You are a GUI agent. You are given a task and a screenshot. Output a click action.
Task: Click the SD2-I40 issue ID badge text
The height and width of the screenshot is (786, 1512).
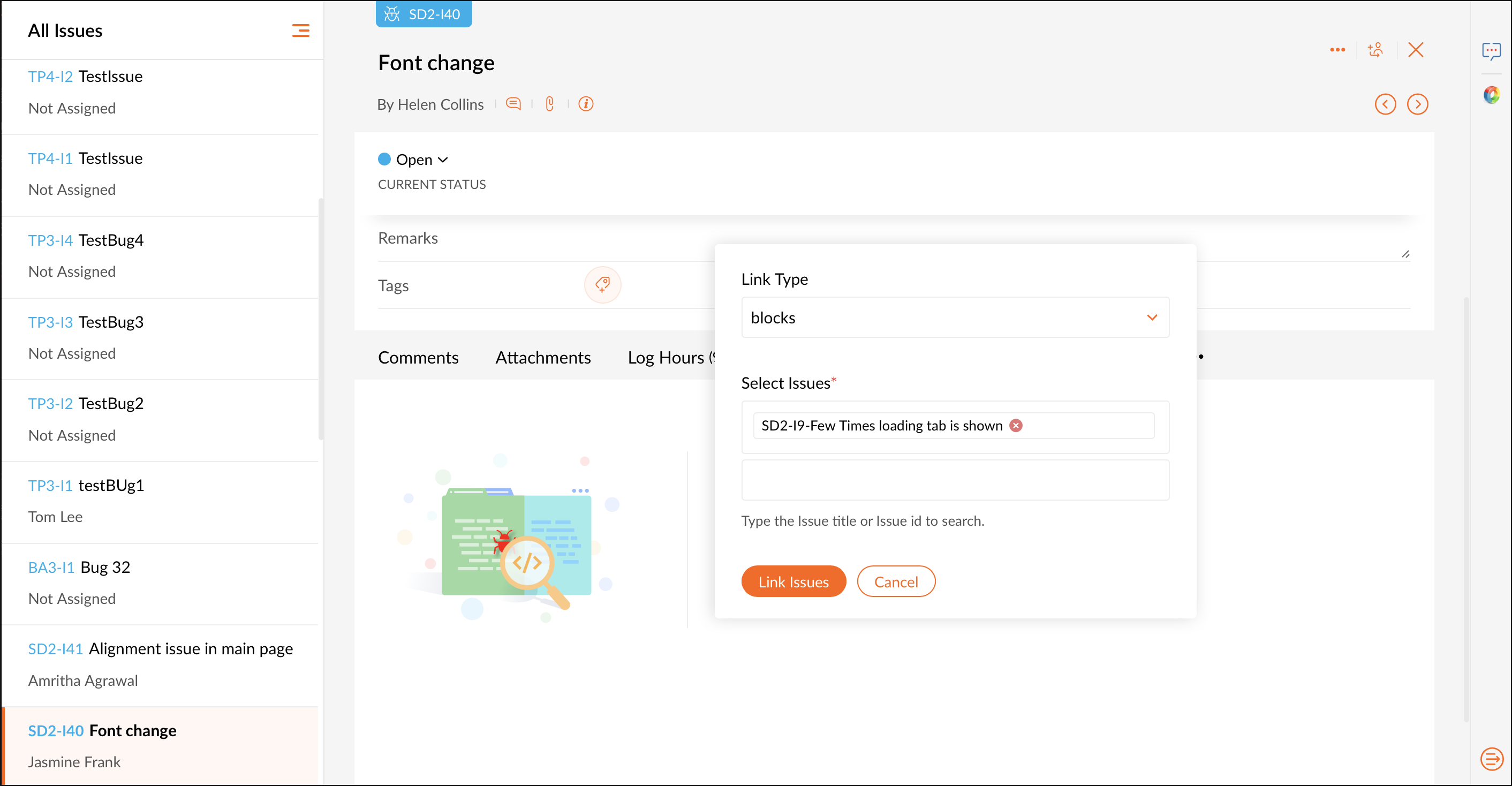434,14
